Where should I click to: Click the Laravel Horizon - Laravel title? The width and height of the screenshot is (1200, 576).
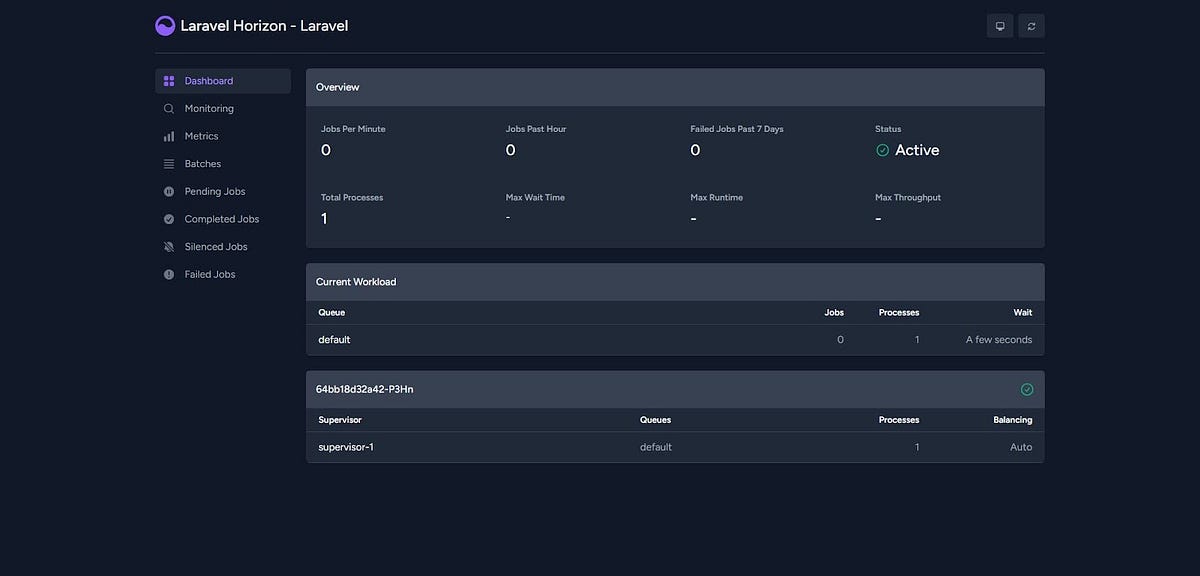pyautogui.click(x=263, y=25)
